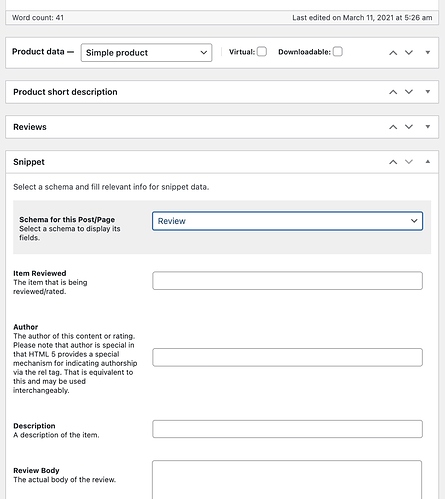Image resolution: width=445 pixels, height=499 pixels.
Task: Move Product short description panel up
Action: click(x=393, y=92)
